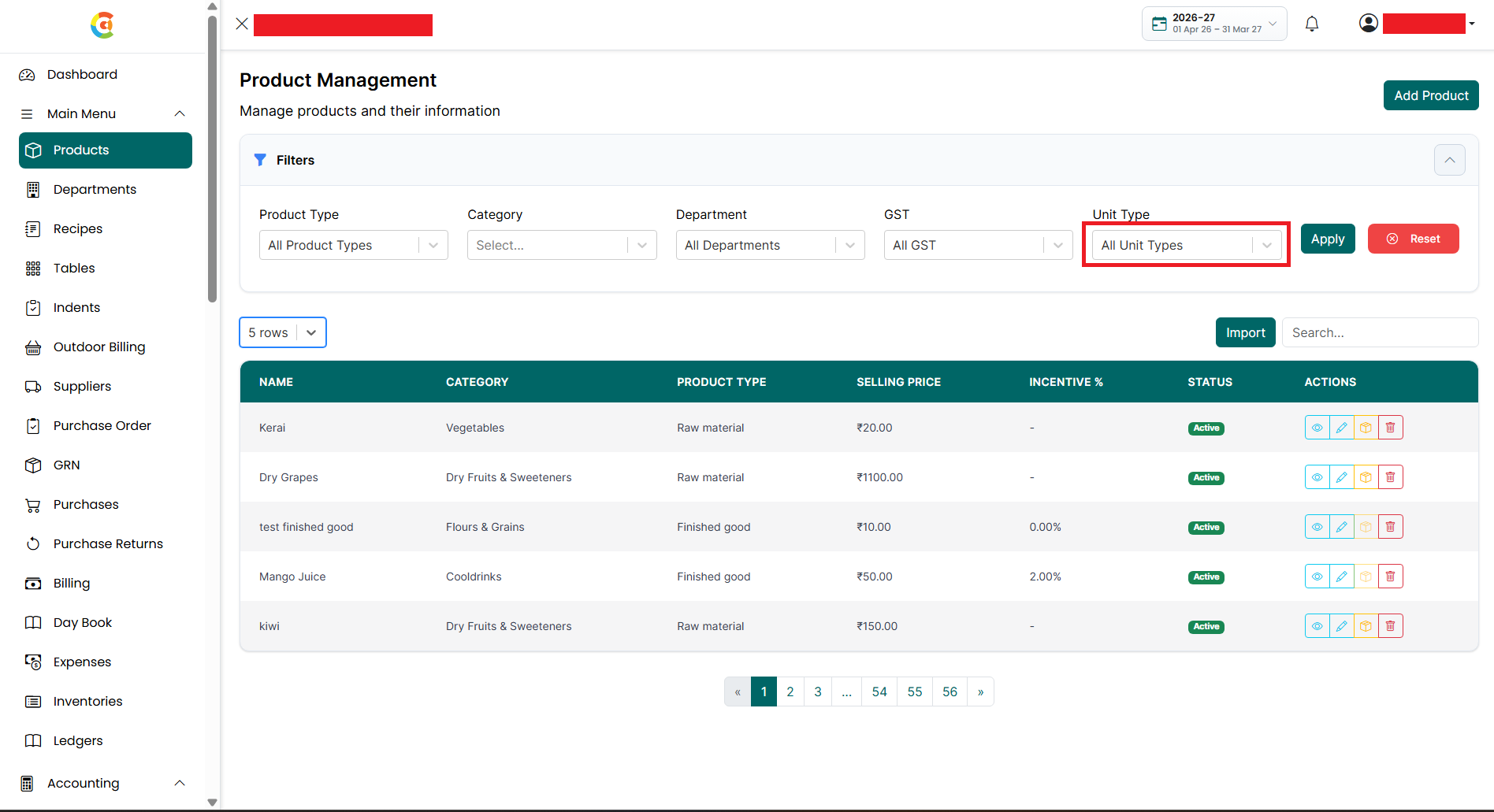Open Departments from the sidebar

pos(106,189)
